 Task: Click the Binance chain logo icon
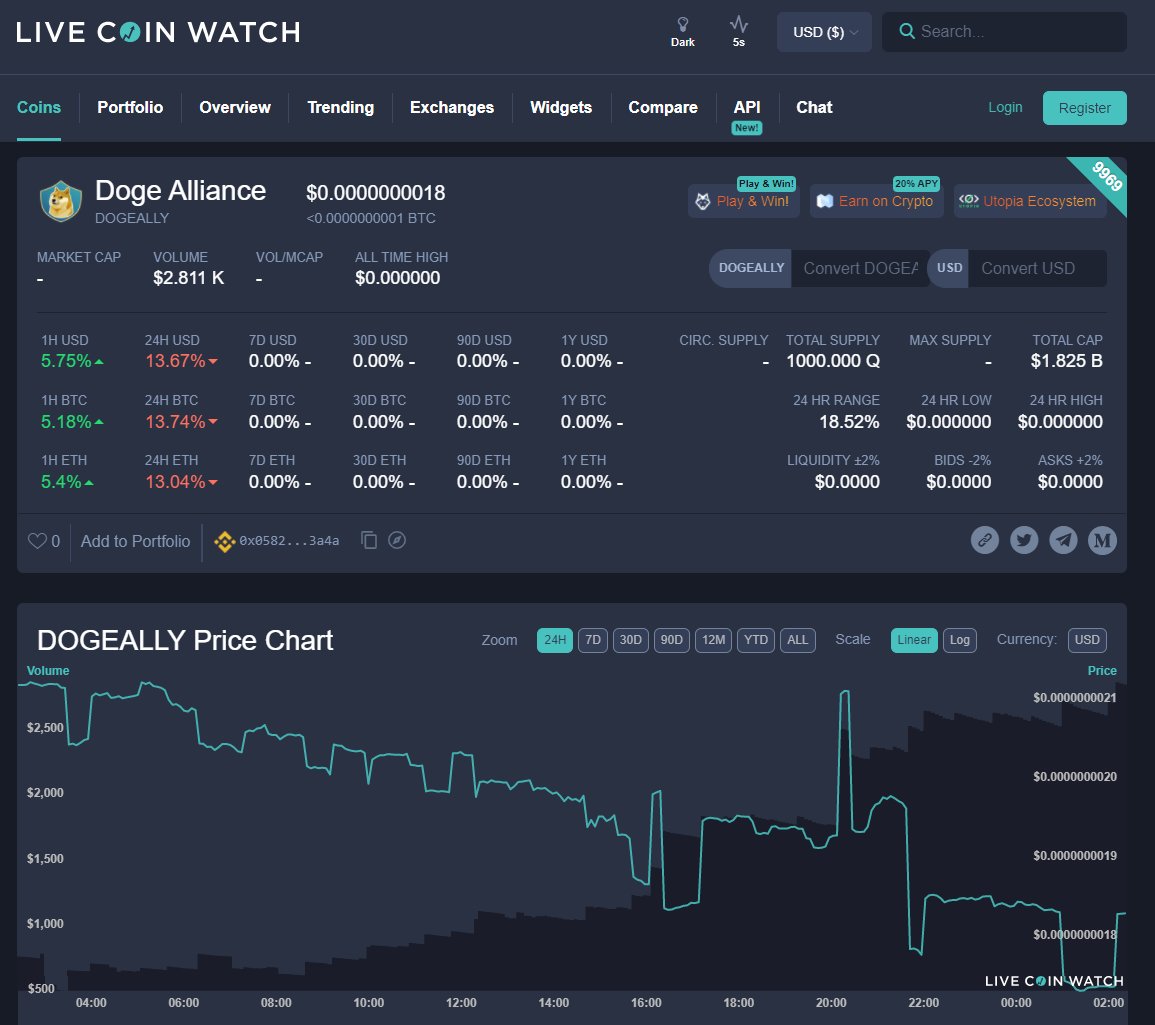tap(225, 542)
